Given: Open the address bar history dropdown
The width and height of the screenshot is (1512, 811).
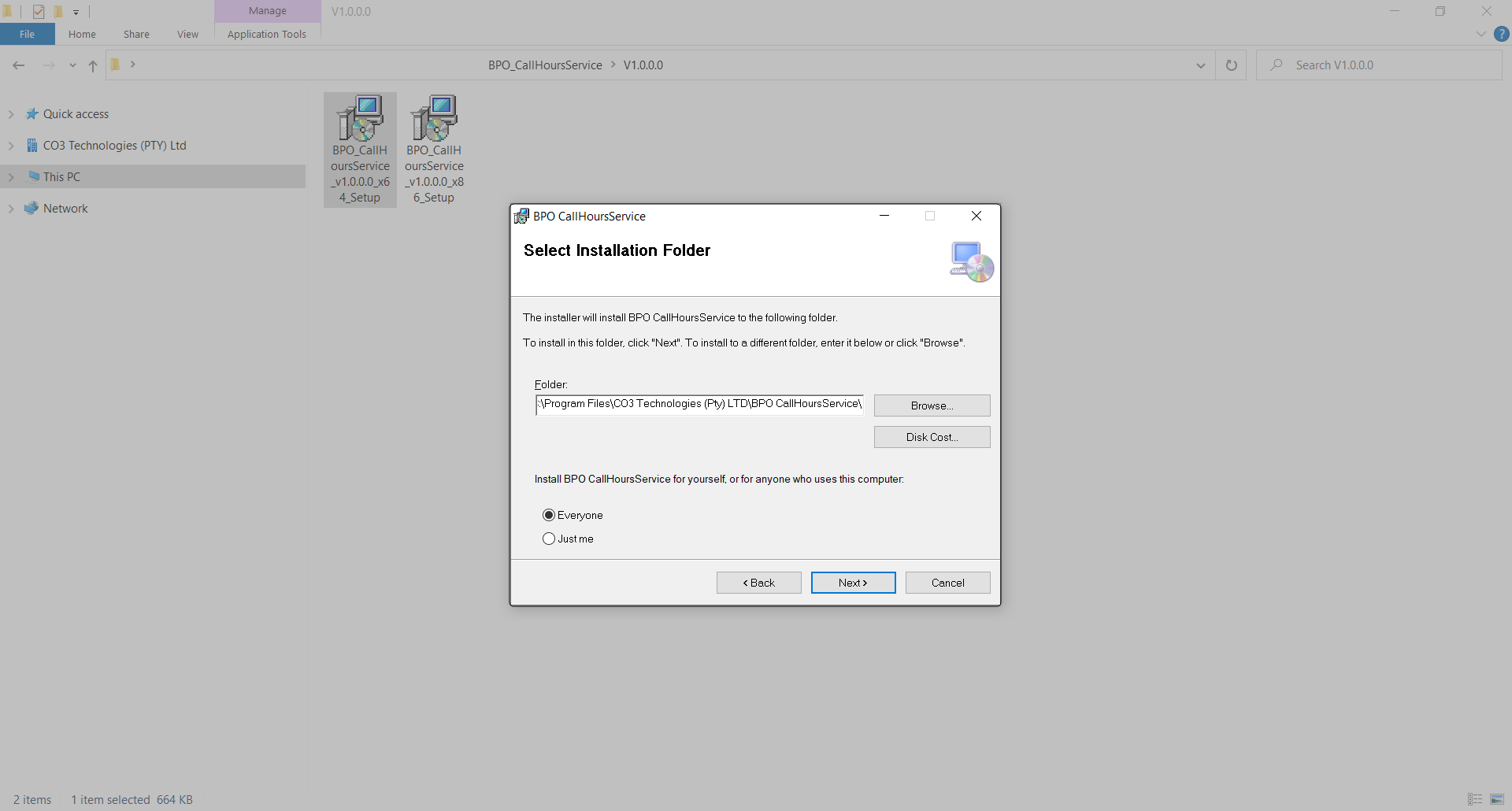Looking at the screenshot, I should click(x=1201, y=65).
